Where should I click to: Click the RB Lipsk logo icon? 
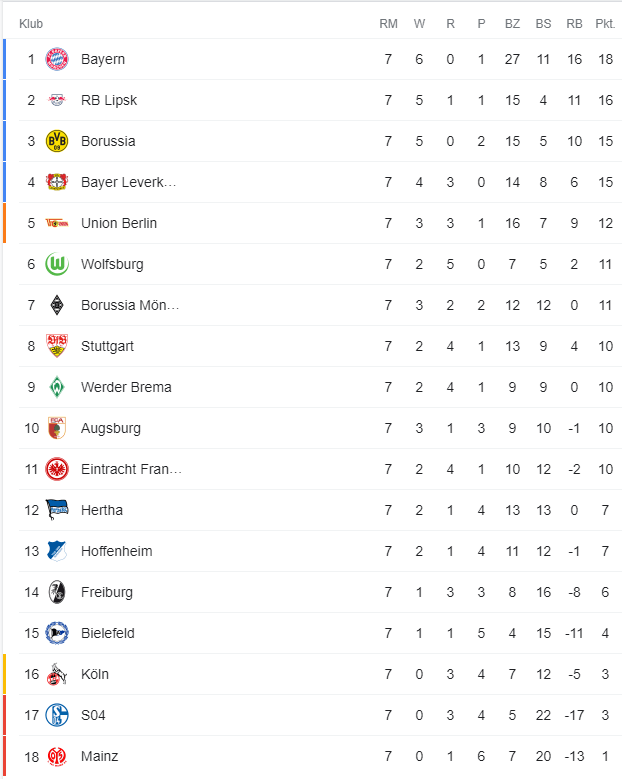pos(57,100)
